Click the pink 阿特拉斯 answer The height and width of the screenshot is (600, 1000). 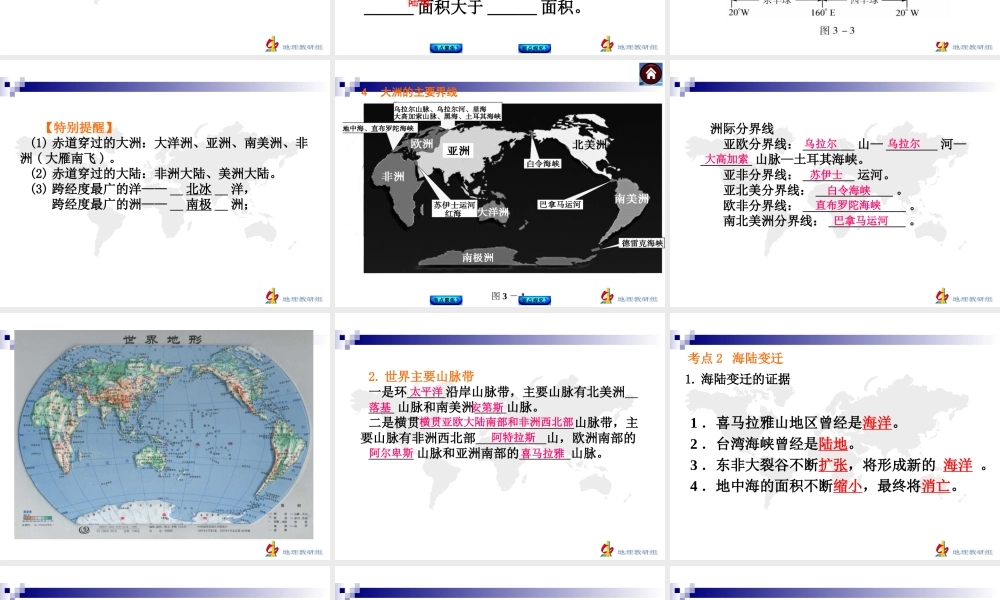click(513, 437)
